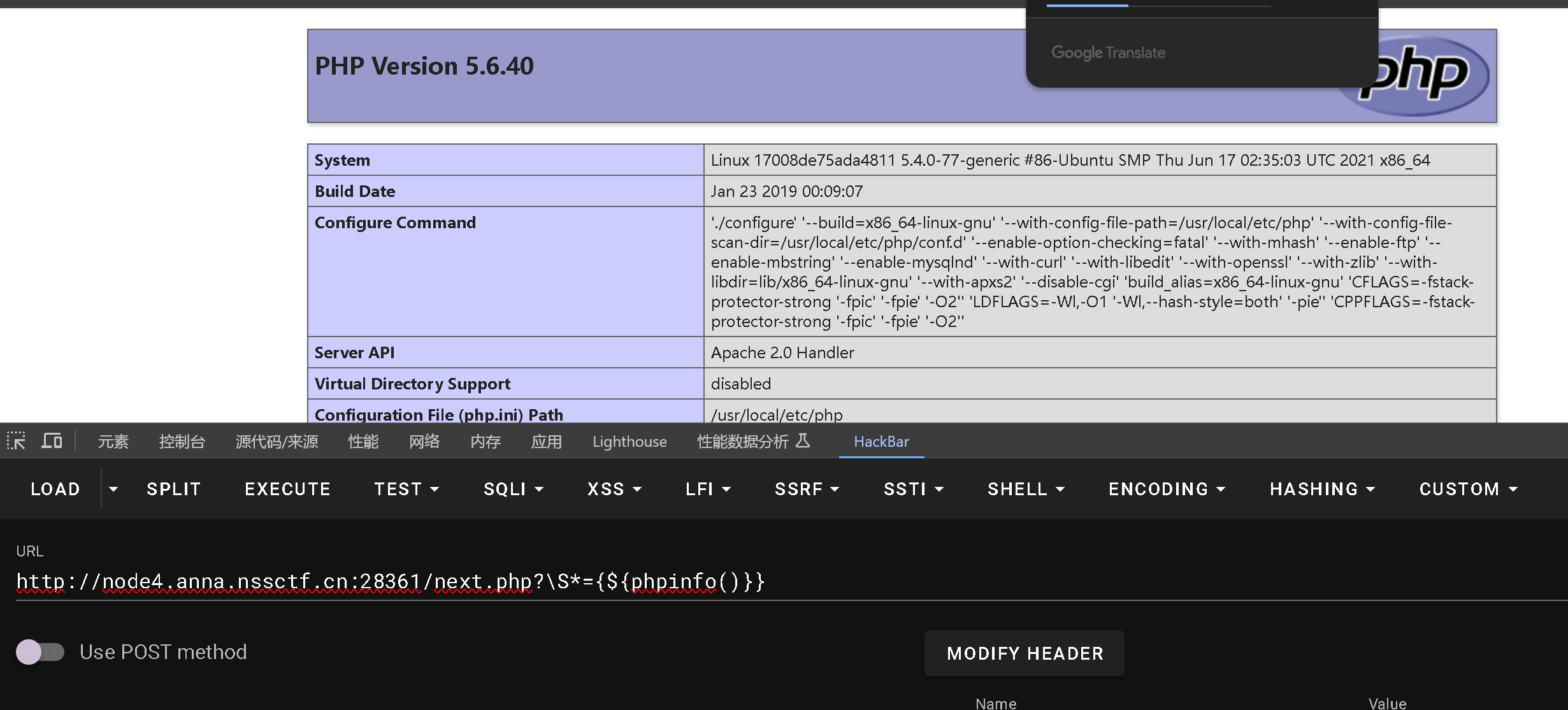Expand the XSS dropdown menu
The height and width of the screenshot is (710, 1568).
click(614, 489)
